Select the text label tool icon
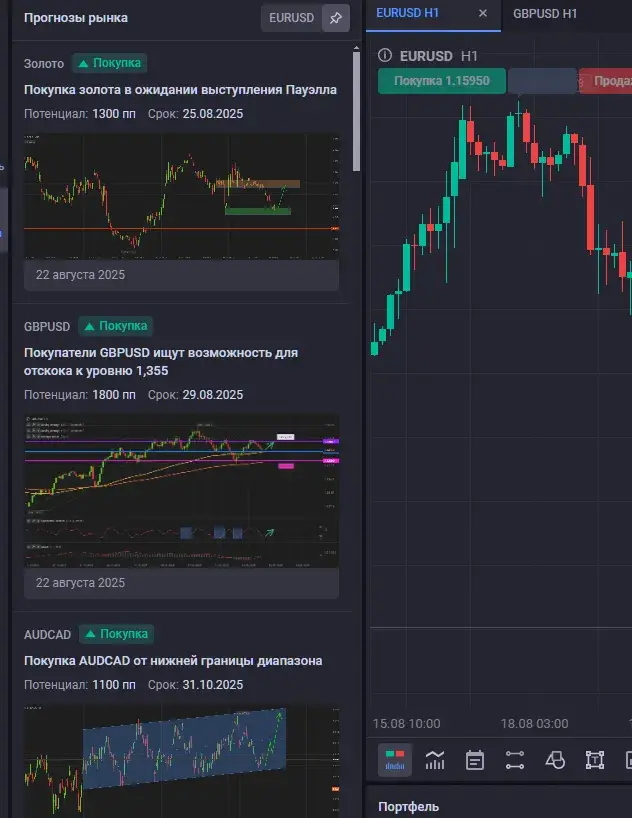The width and height of the screenshot is (632, 818). [x=594, y=760]
